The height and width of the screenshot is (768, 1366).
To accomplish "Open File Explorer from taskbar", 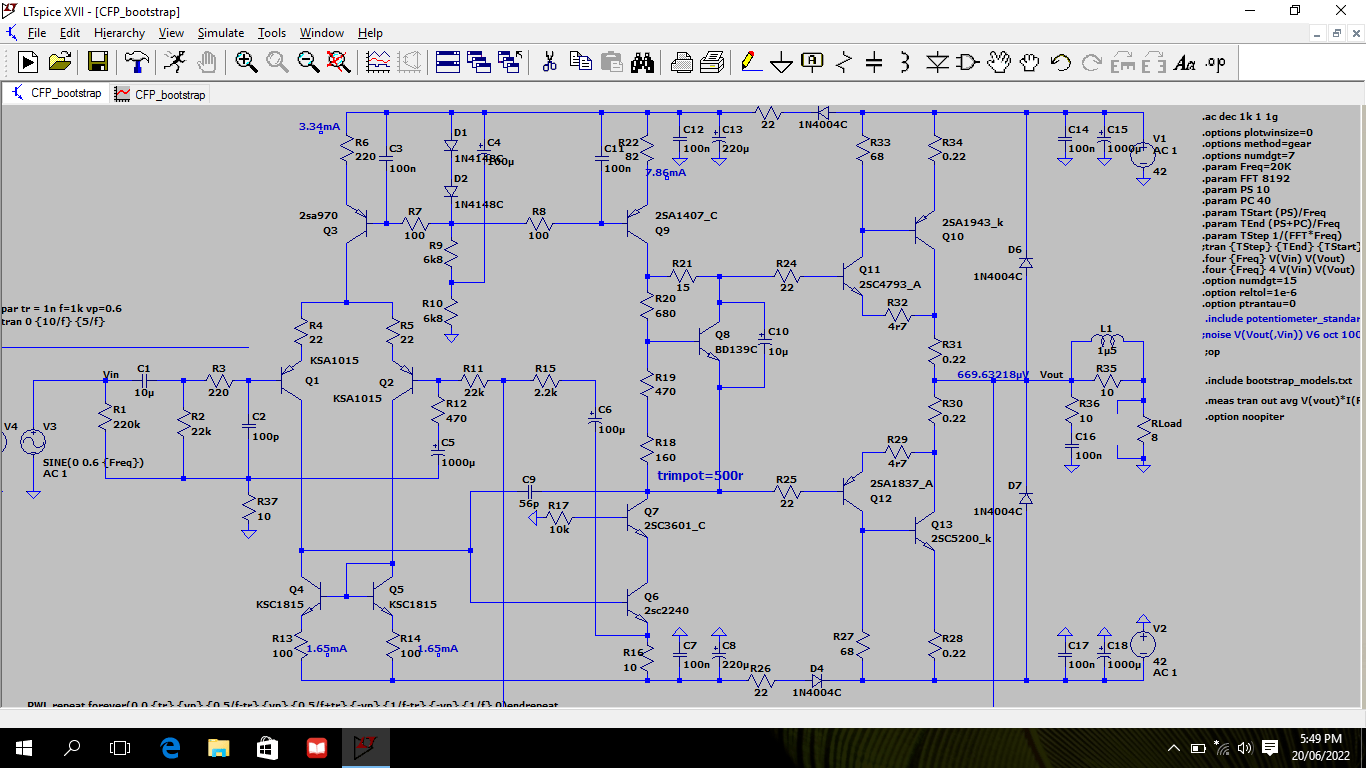I will pos(218,747).
